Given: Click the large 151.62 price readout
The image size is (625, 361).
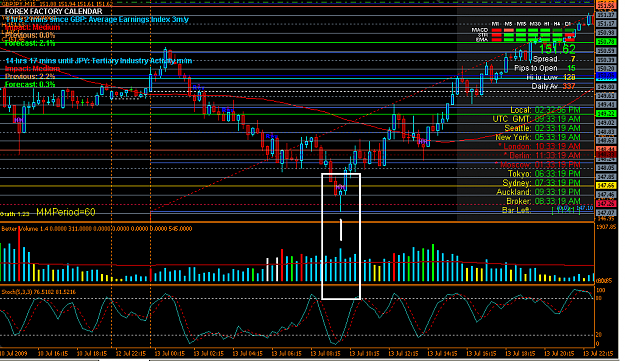Looking at the screenshot, I should pyautogui.click(x=557, y=49).
